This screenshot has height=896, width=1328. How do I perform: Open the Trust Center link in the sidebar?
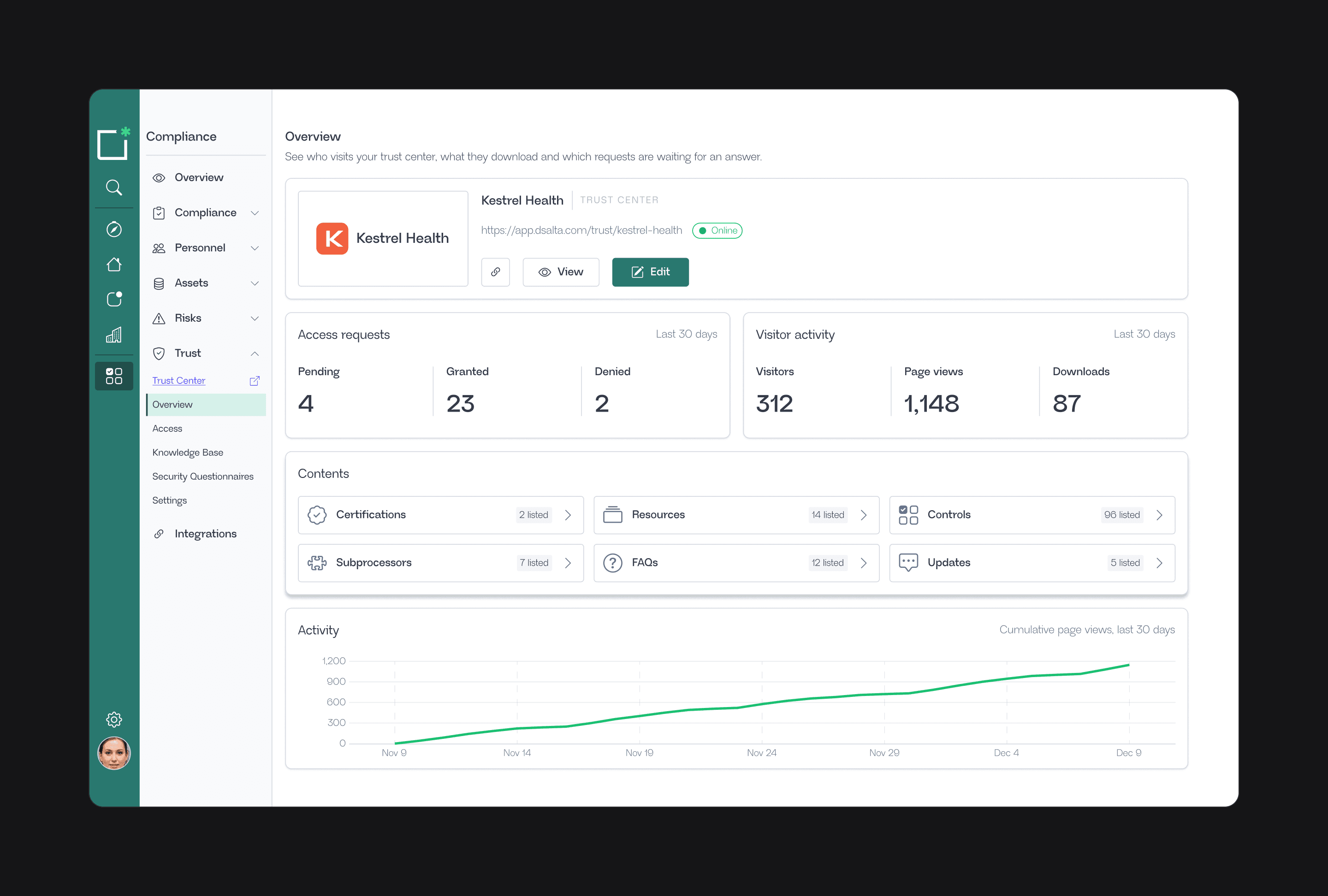(x=178, y=380)
